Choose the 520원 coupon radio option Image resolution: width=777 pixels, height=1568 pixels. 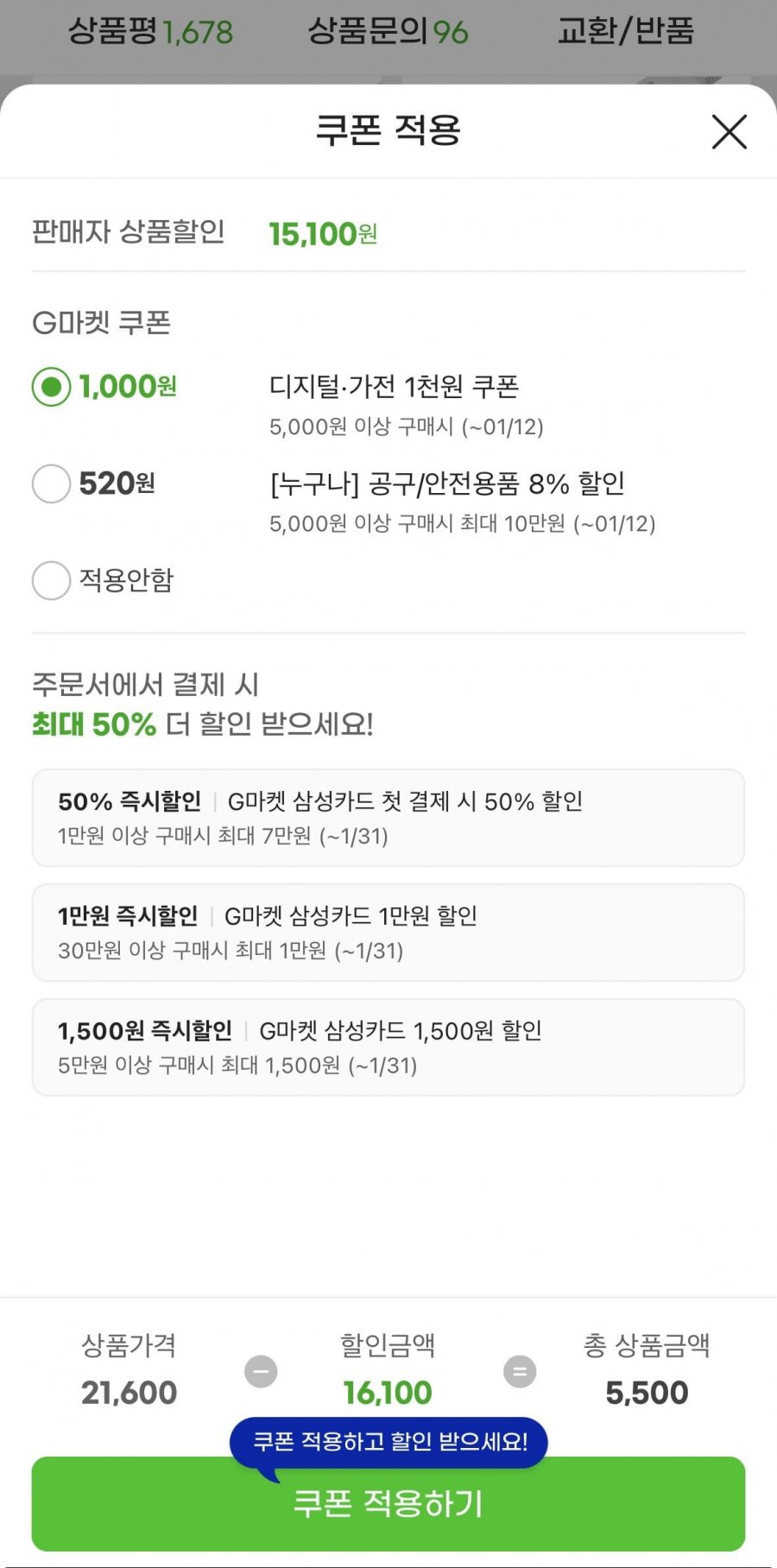pyautogui.click(x=51, y=484)
